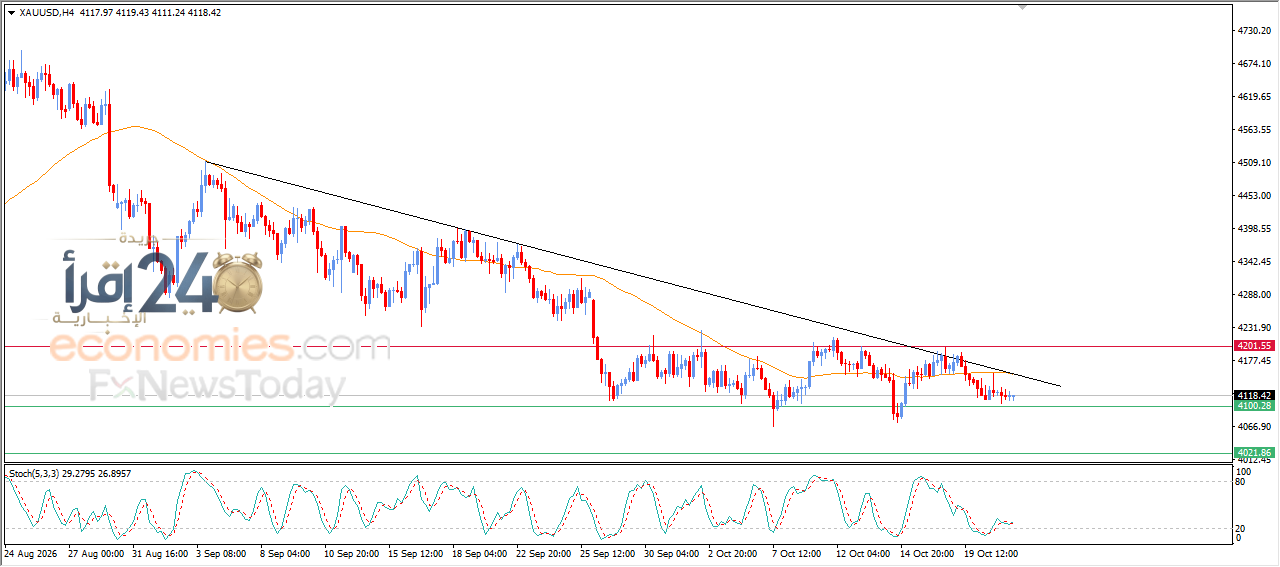Click the 20 level on Stochastic scale
The width and height of the screenshot is (1280, 567).
point(1241,528)
